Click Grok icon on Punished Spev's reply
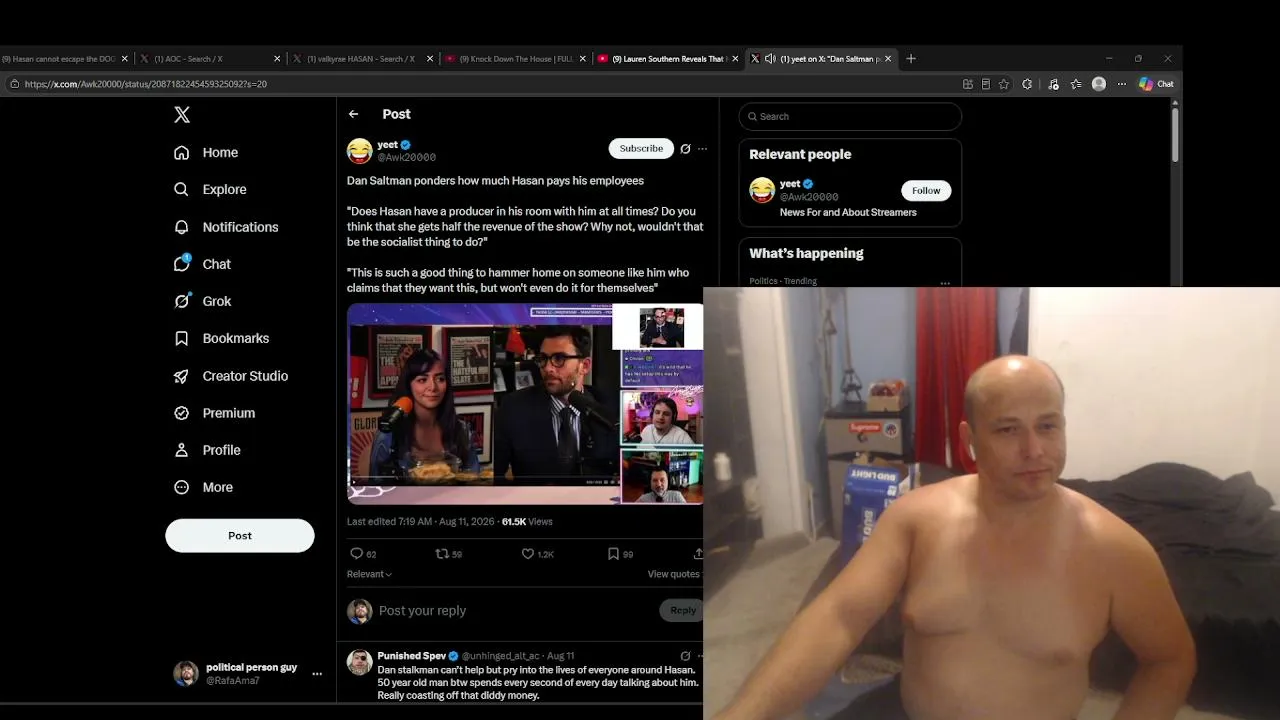This screenshot has width=1280, height=720. (685, 656)
